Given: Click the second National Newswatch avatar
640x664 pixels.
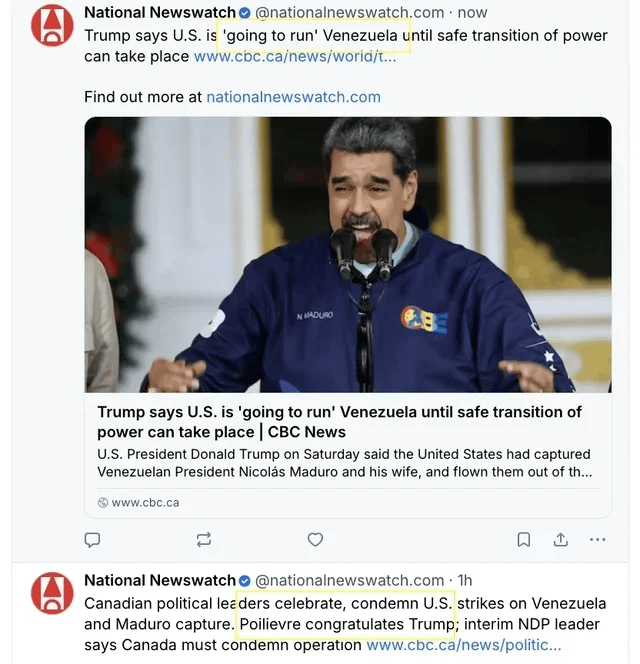Looking at the screenshot, I should click(52, 593).
